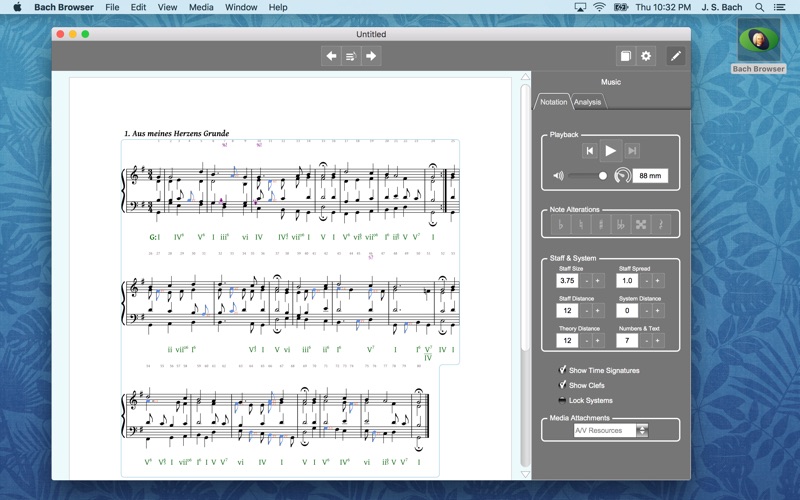Increase Staff Size with the plus stepper
The image size is (800, 500).
click(x=597, y=281)
